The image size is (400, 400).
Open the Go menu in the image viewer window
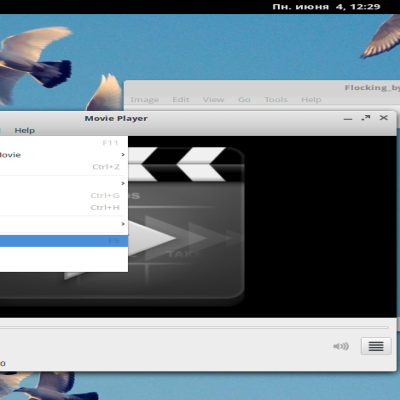coord(244,100)
